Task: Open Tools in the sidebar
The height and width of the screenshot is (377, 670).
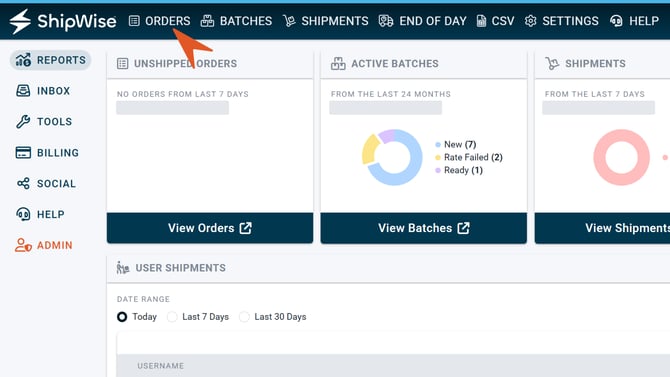Action: 44,121
